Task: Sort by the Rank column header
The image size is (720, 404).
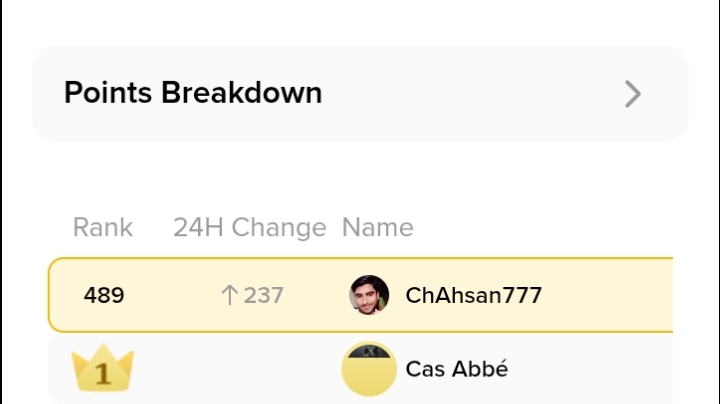Action: (102, 228)
